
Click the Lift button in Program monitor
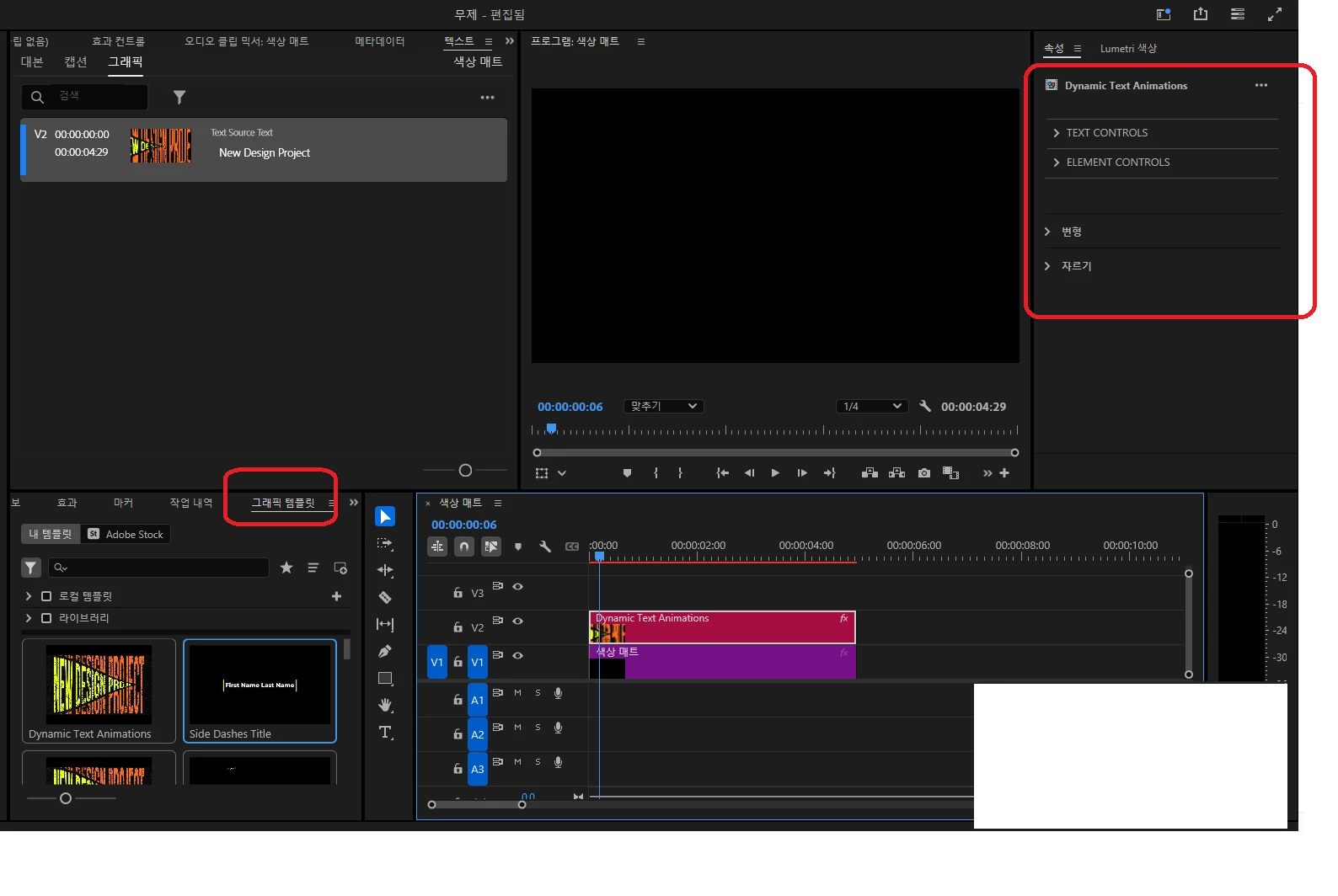[870, 473]
